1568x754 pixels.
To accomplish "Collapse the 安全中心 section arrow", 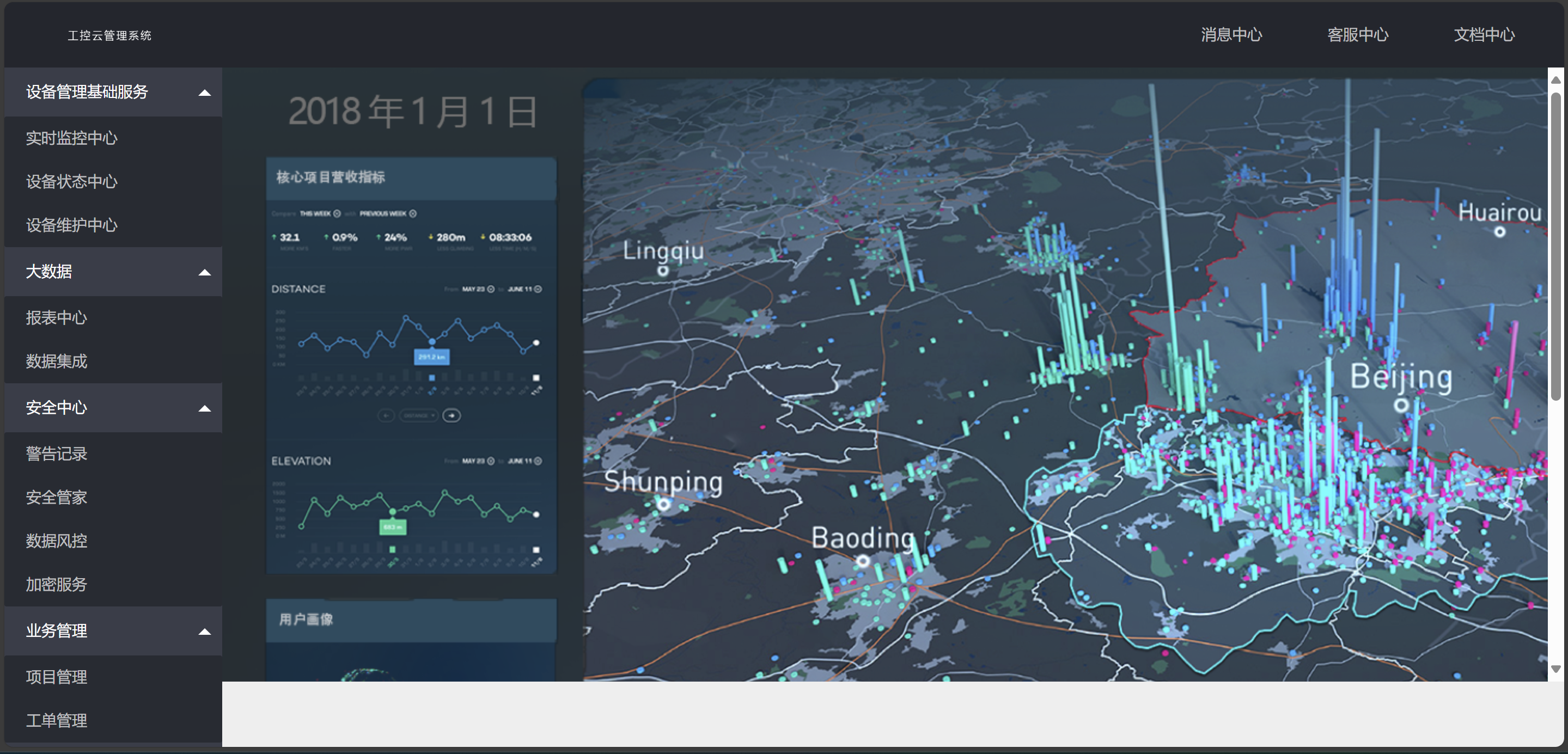I will [205, 408].
